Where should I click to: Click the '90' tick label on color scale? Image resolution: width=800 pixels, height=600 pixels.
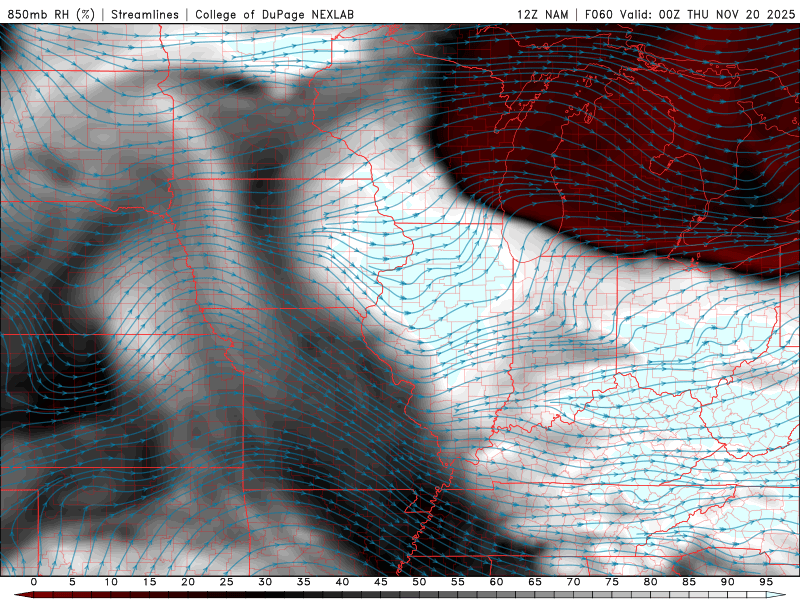[727, 582]
